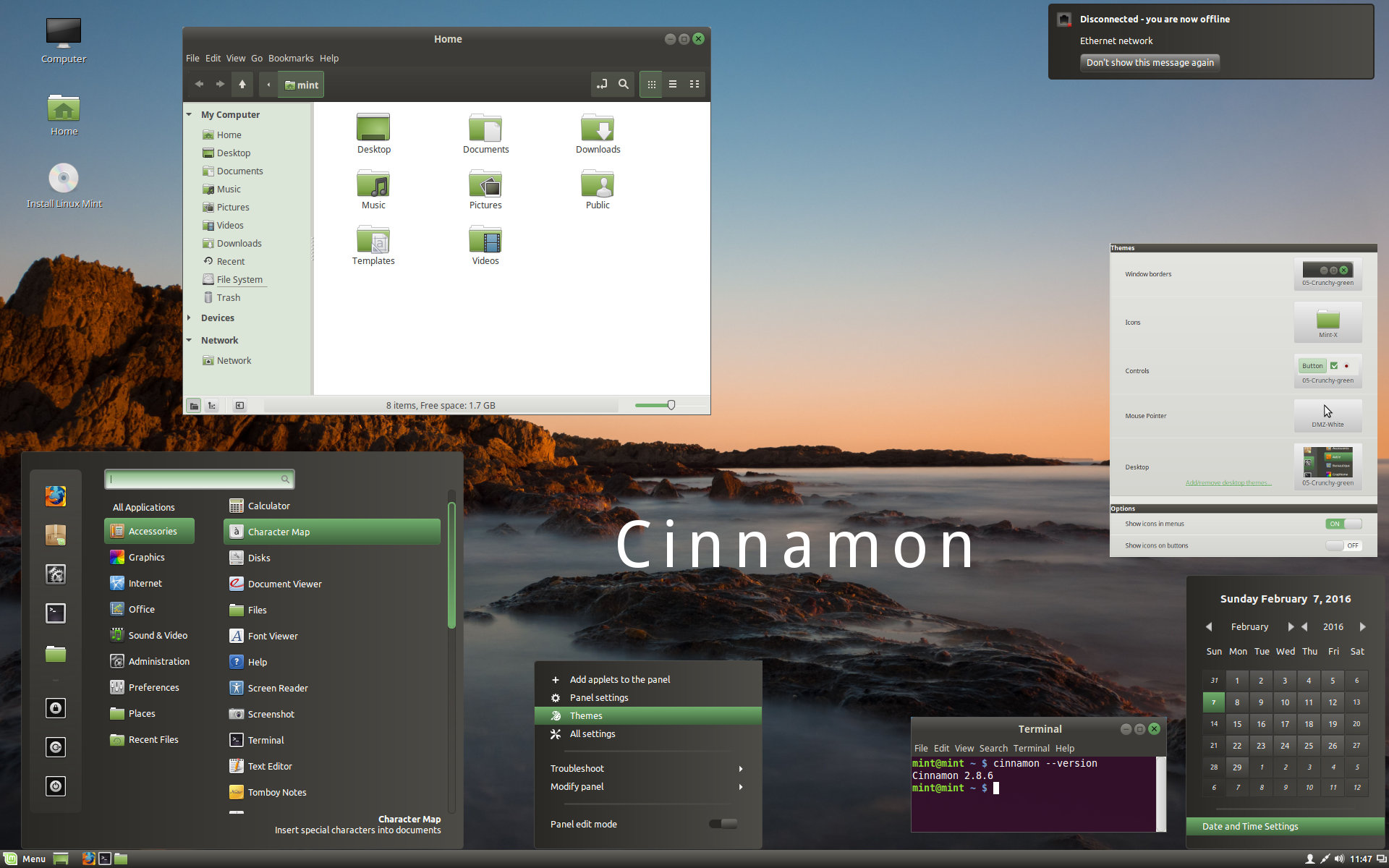Go to previous year in calendar
Viewport: 1389px width, 868px height.
tap(1304, 627)
